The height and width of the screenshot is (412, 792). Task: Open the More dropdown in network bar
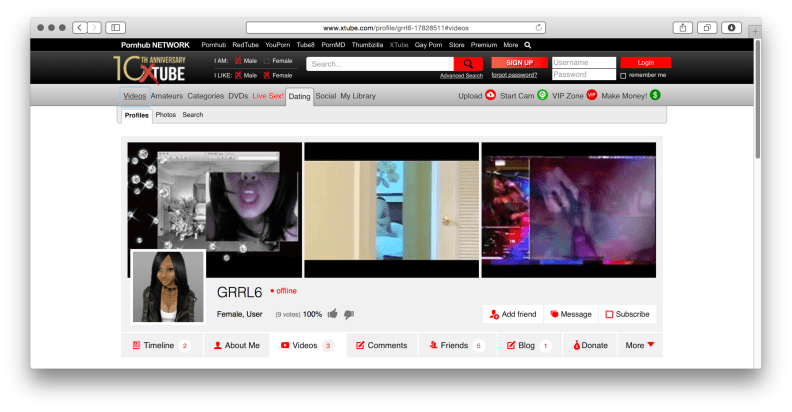(510, 45)
